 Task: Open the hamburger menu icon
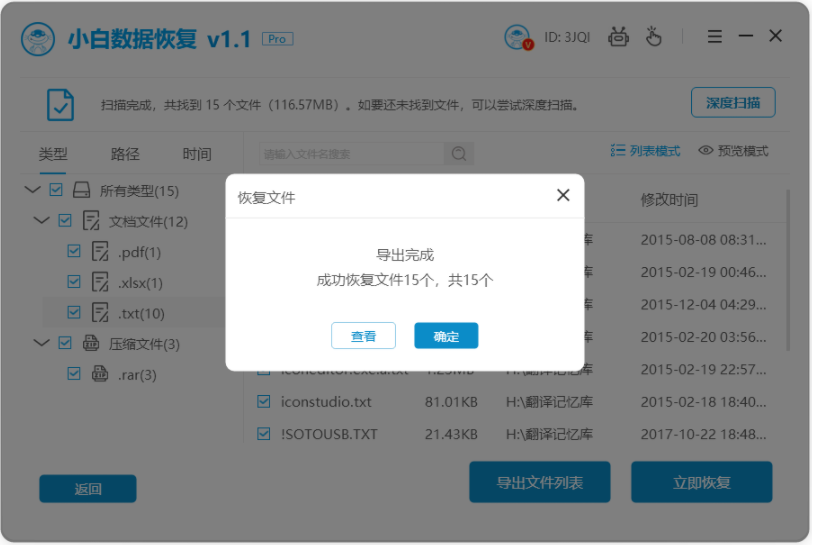pos(714,37)
